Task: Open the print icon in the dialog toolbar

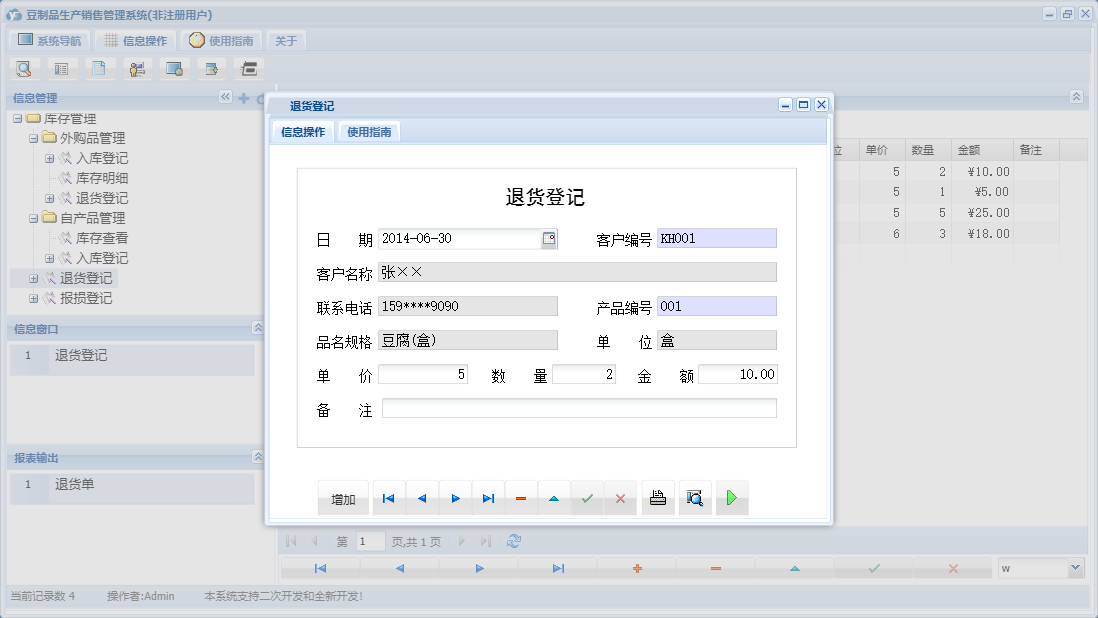Action: 657,497
